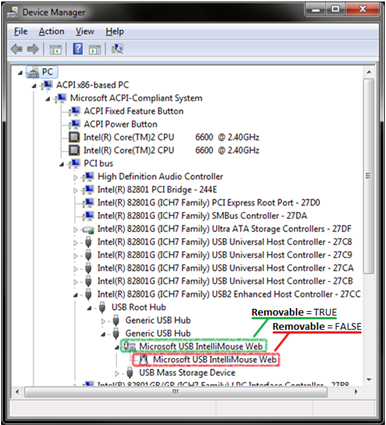Click USB plug icon for controller 27CA
The height and width of the screenshot is (425, 386).
(88, 268)
